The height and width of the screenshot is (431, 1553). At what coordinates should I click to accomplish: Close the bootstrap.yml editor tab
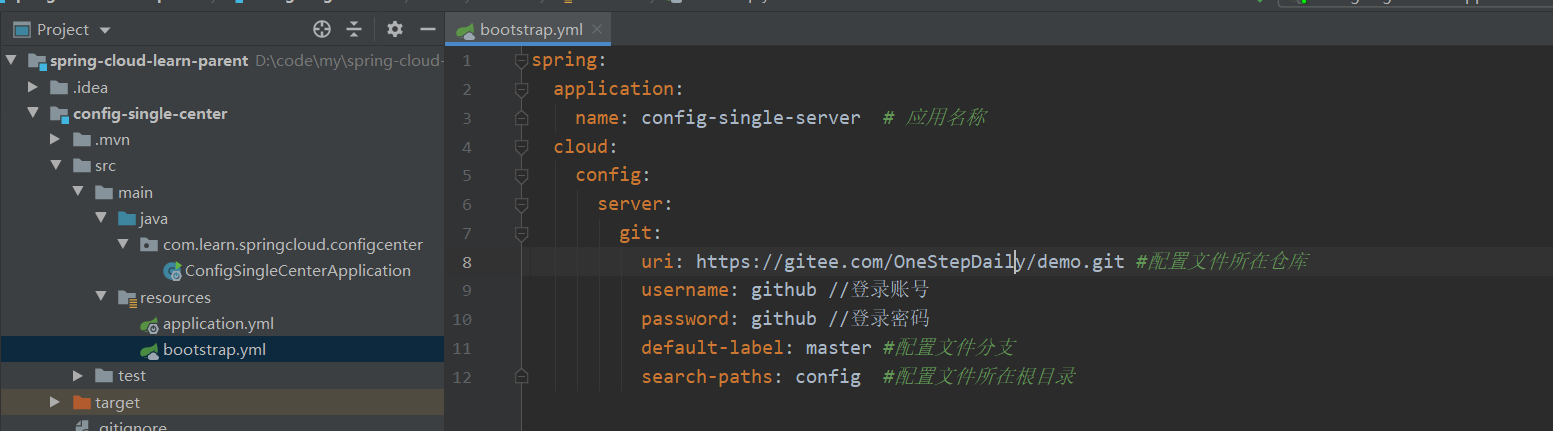coord(598,29)
